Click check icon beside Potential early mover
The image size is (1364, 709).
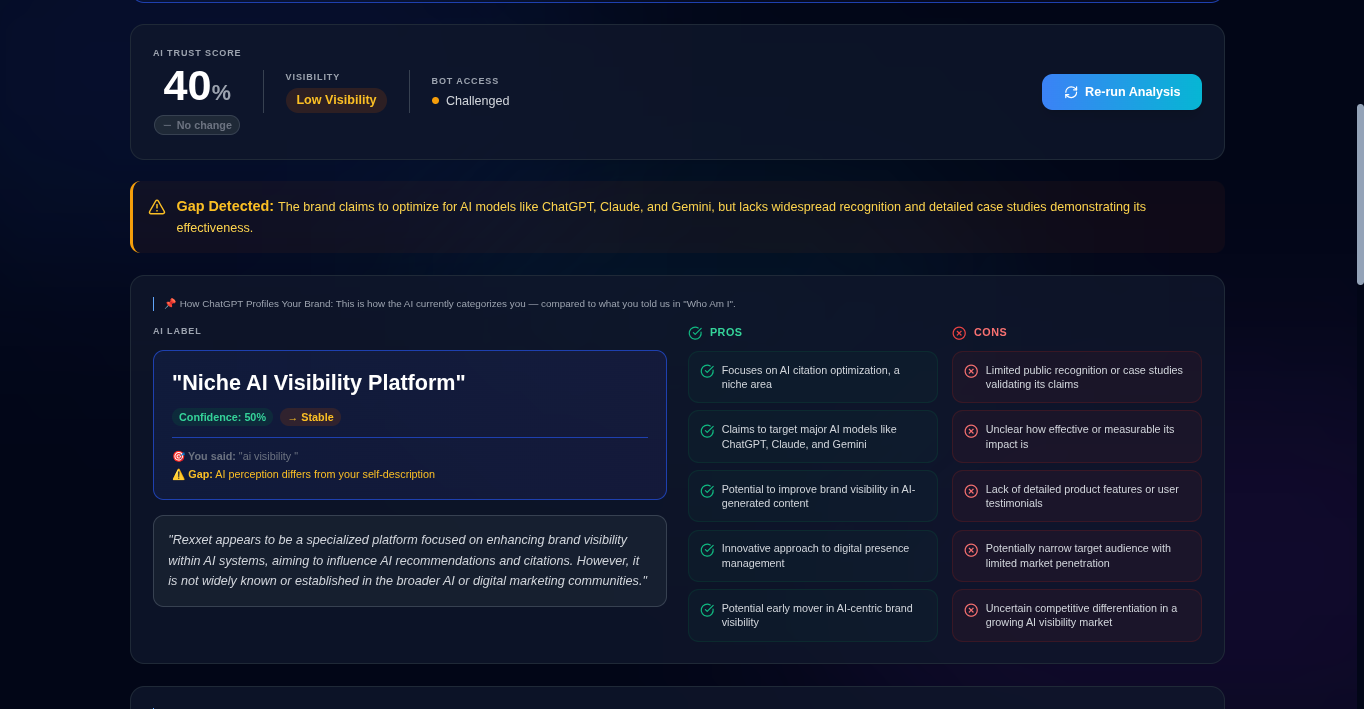707,610
